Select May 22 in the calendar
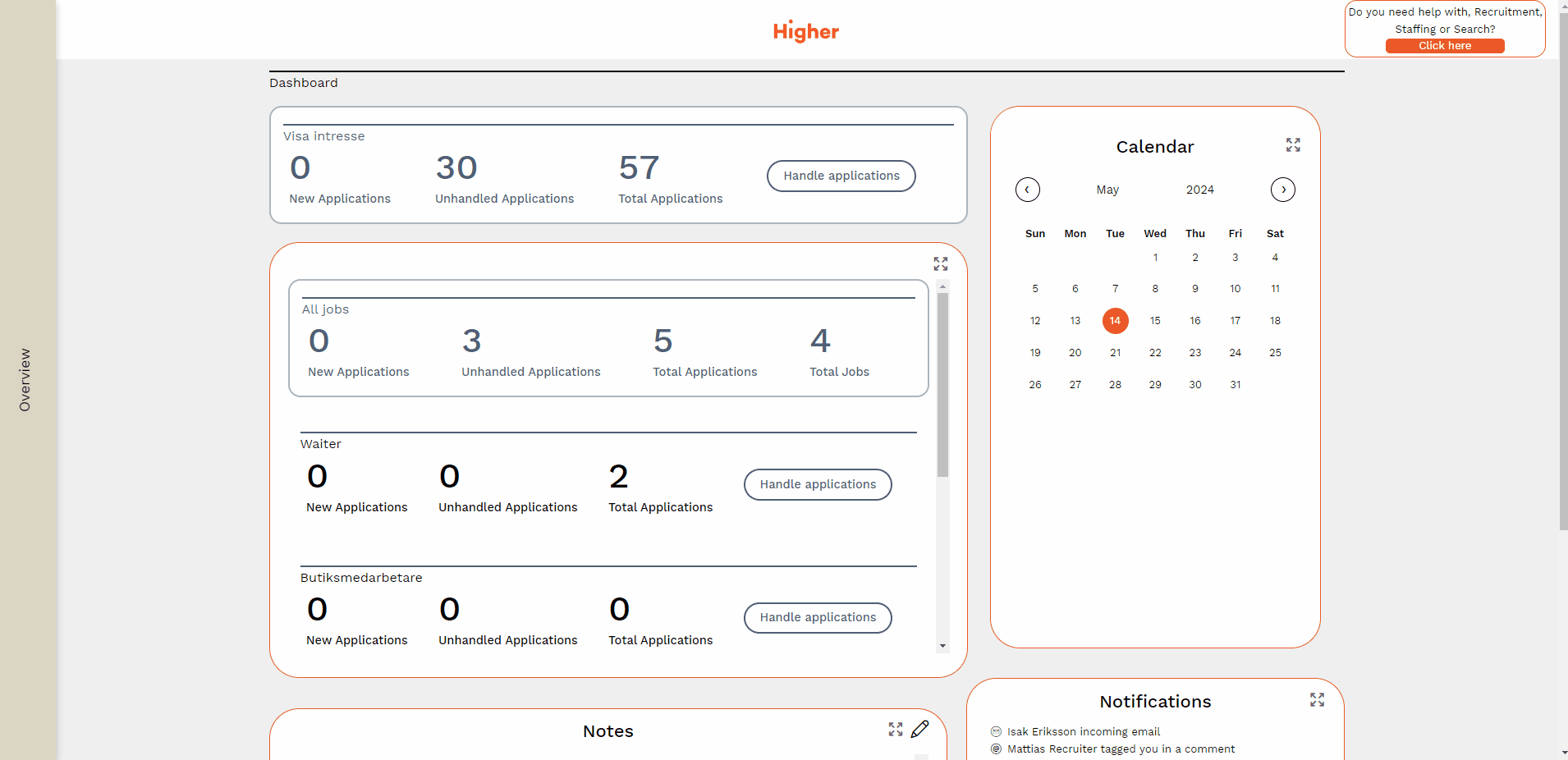1568x760 pixels. 1155,353
